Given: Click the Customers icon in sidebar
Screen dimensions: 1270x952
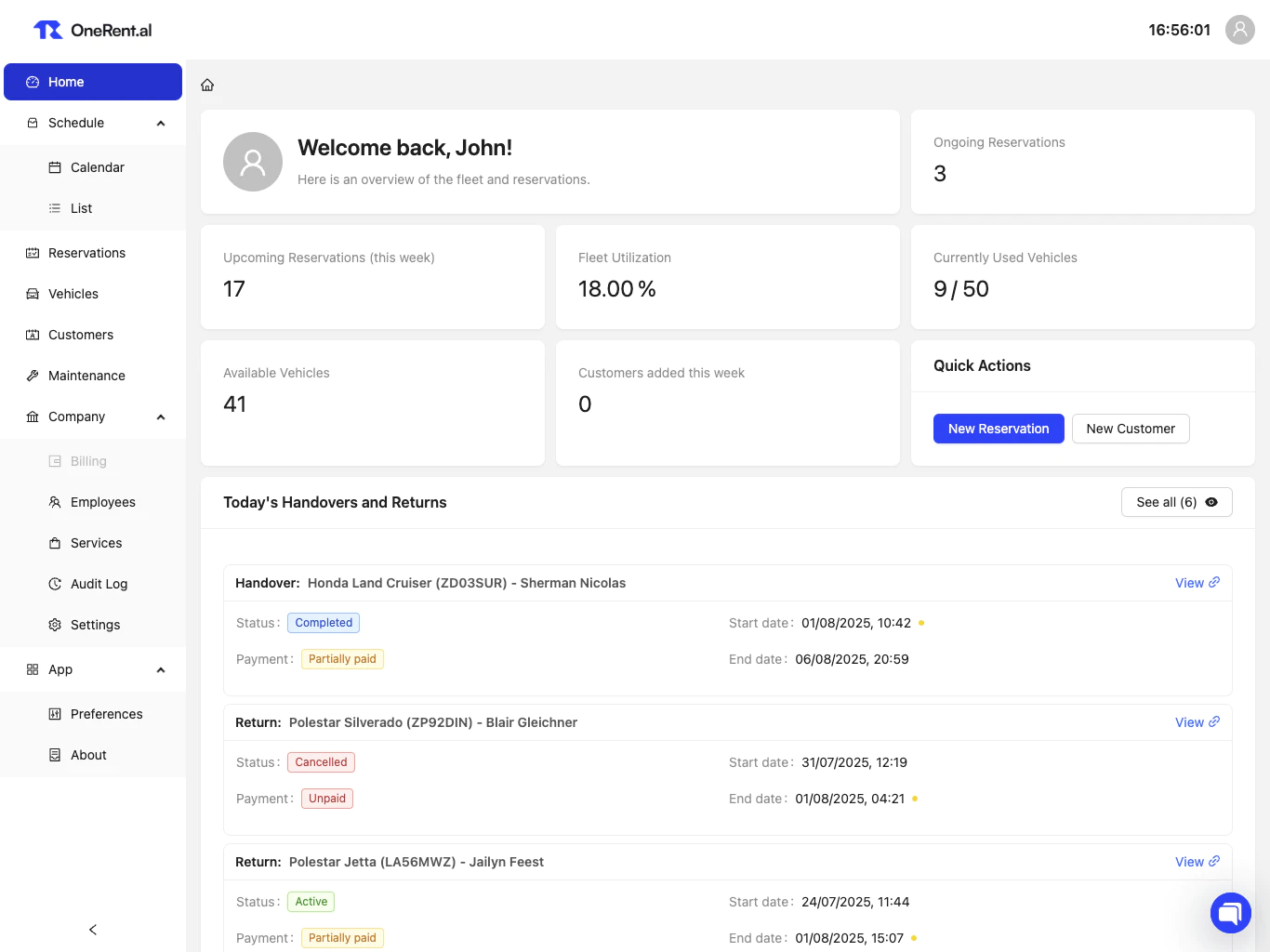Looking at the screenshot, I should (33, 335).
